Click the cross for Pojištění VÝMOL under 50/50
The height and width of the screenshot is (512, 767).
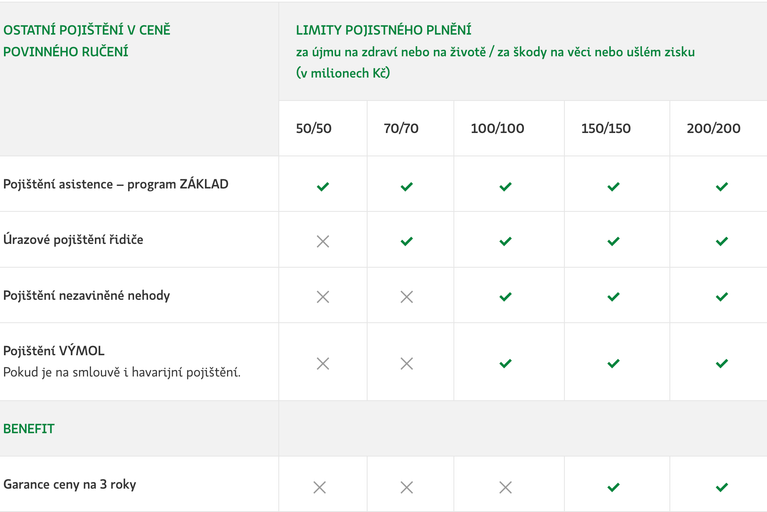(323, 363)
